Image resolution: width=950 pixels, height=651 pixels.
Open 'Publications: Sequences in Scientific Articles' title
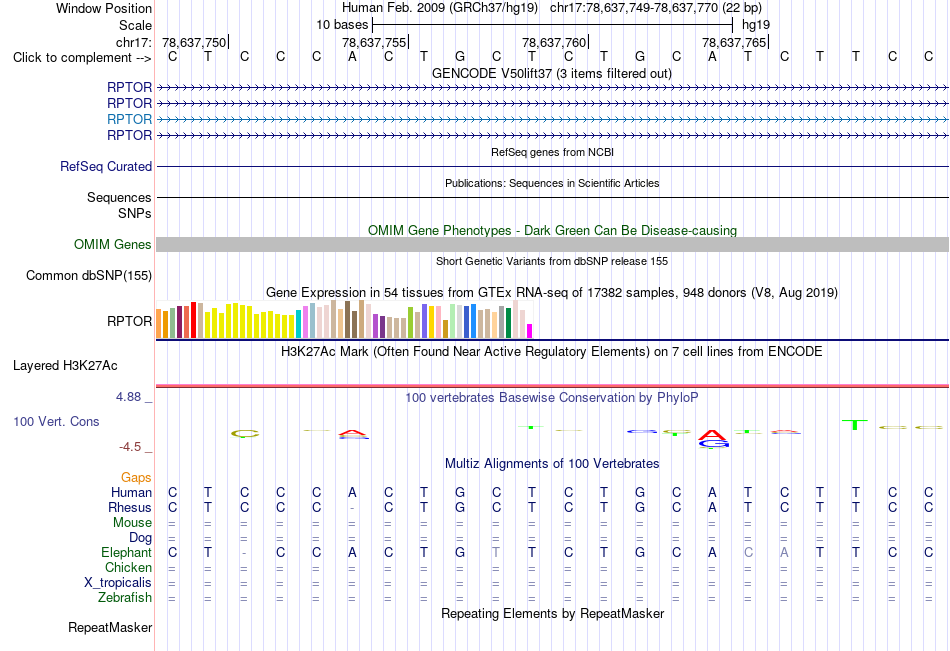pos(552,183)
